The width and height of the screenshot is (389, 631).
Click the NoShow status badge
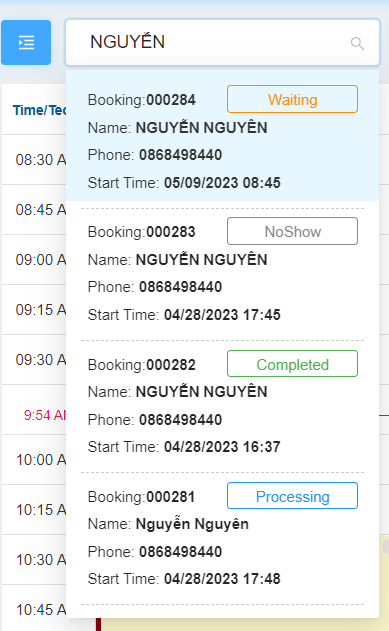coord(292,231)
